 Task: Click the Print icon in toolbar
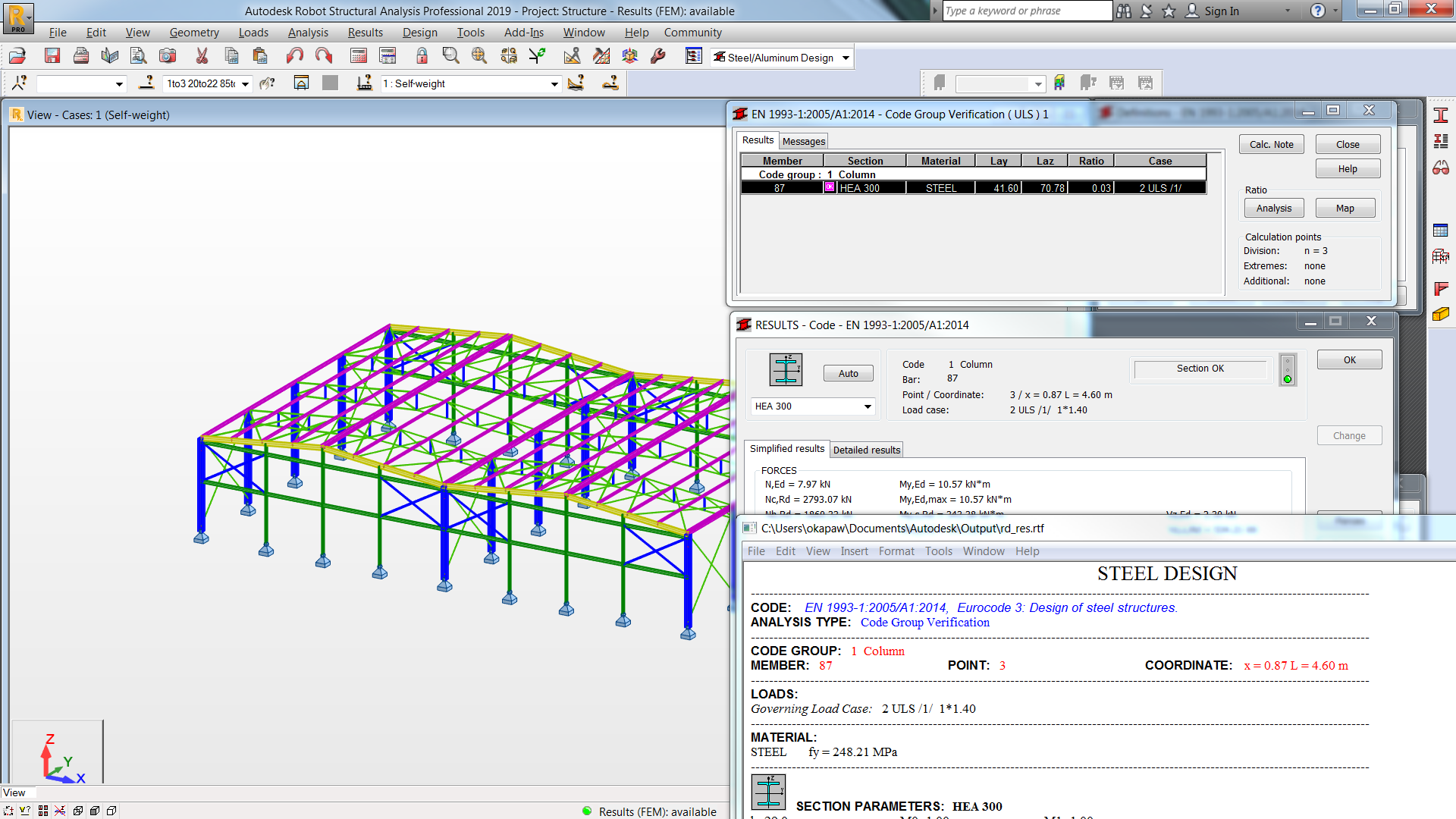[81, 56]
